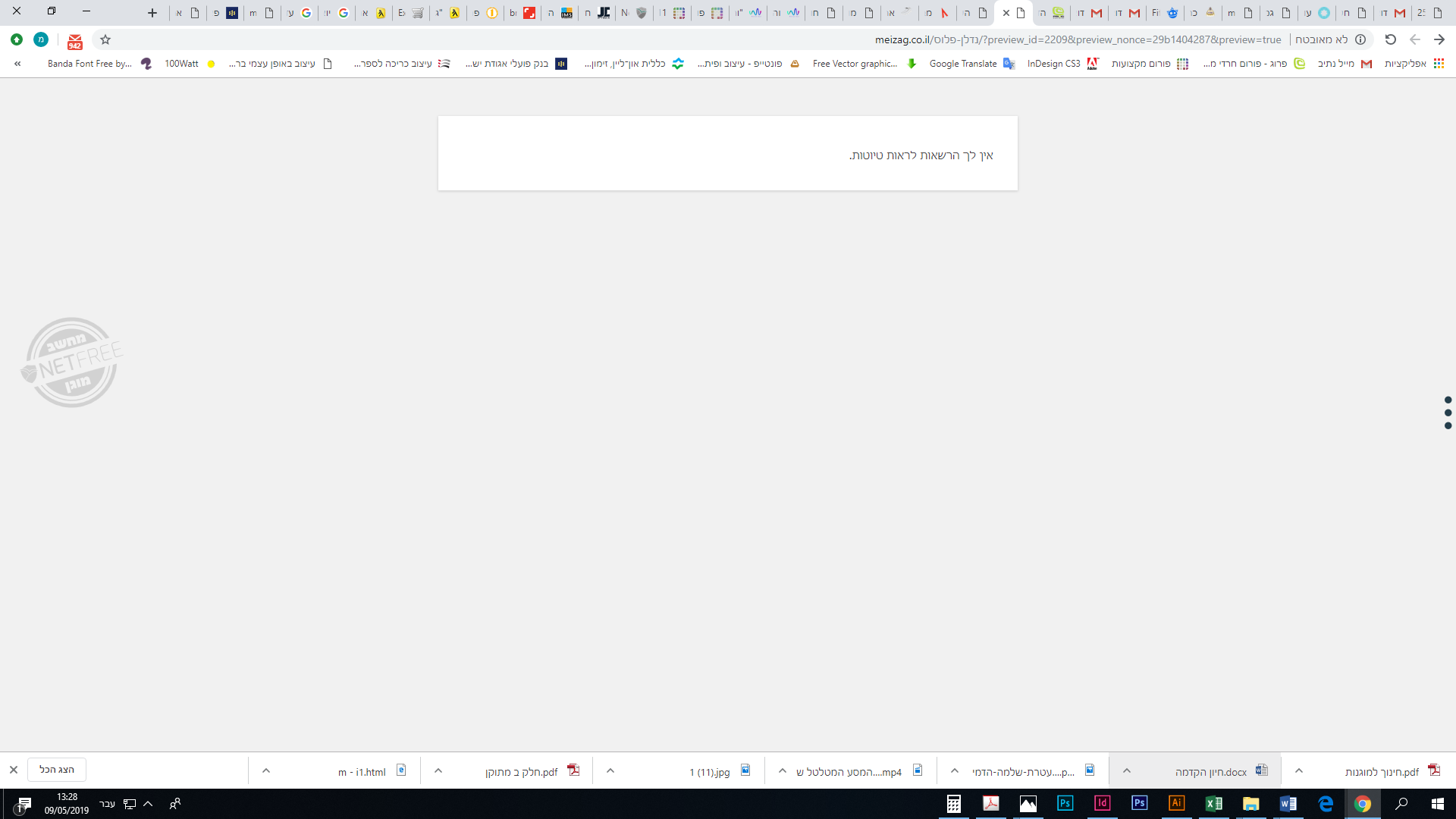Open the red 942 extension icon
The height and width of the screenshot is (819, 1456).
pyautogui.click(x=74, y=42)
